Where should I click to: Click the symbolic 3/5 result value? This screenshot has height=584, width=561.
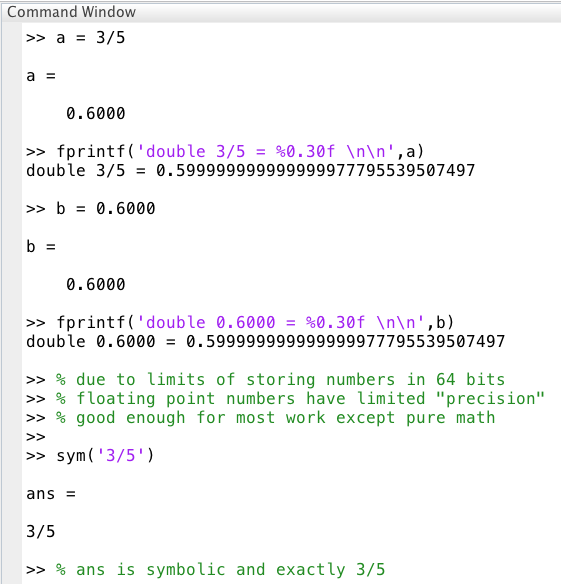coord(41,531)
